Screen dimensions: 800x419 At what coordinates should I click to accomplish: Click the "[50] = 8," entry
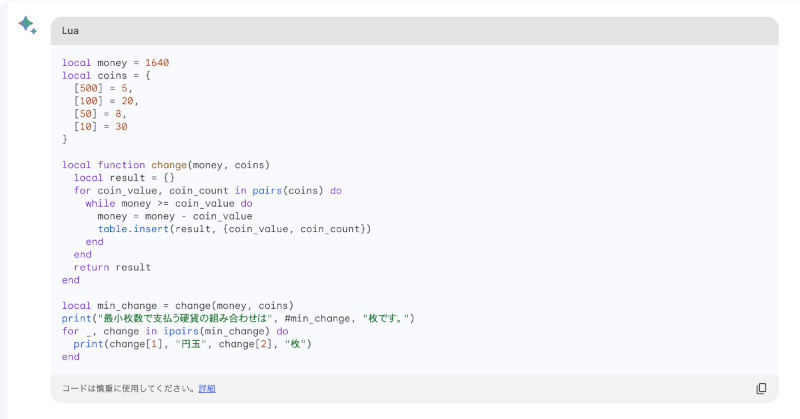pos(100,114)
